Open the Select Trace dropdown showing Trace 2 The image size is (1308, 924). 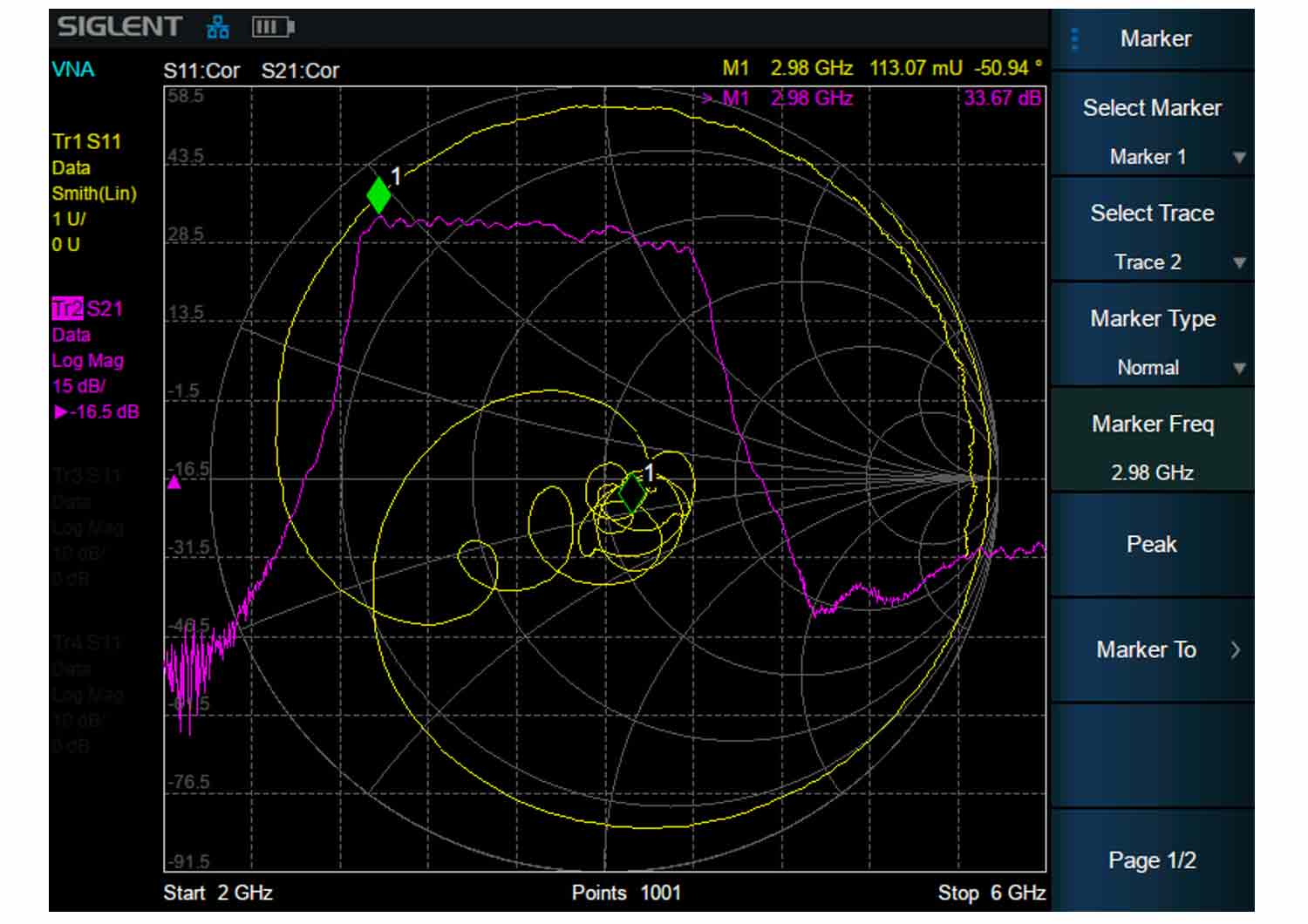tap(1153, 262)
